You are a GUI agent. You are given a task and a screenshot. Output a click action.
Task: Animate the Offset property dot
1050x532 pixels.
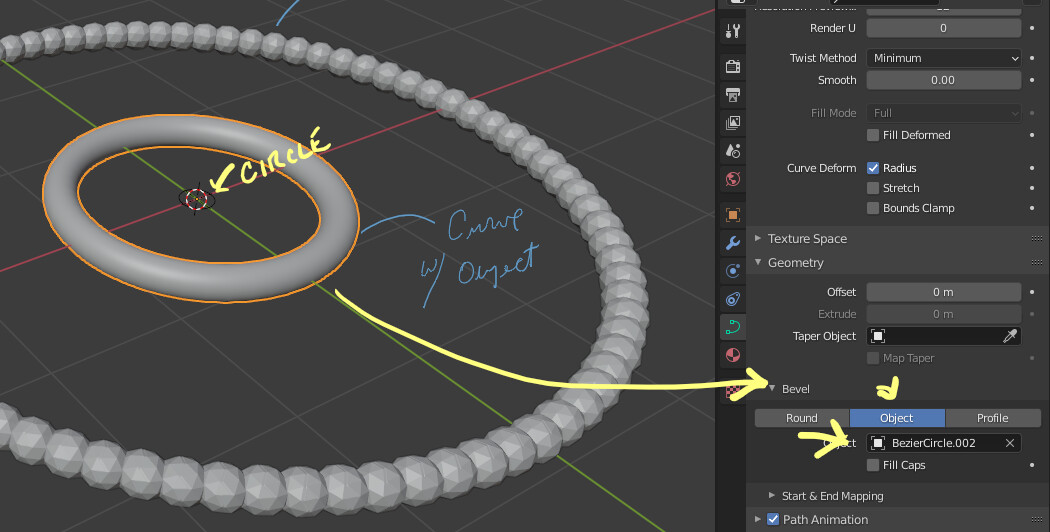[x=1032, y=292]
